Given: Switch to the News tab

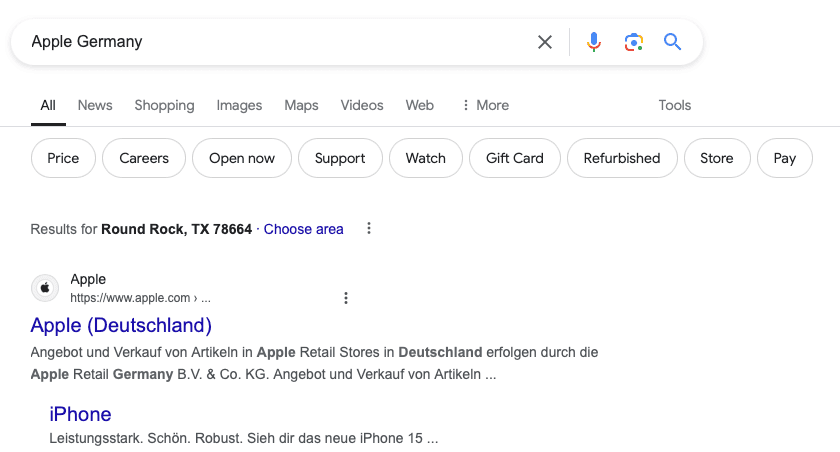Looking at the screenshot, I should [x=95, y=105].
